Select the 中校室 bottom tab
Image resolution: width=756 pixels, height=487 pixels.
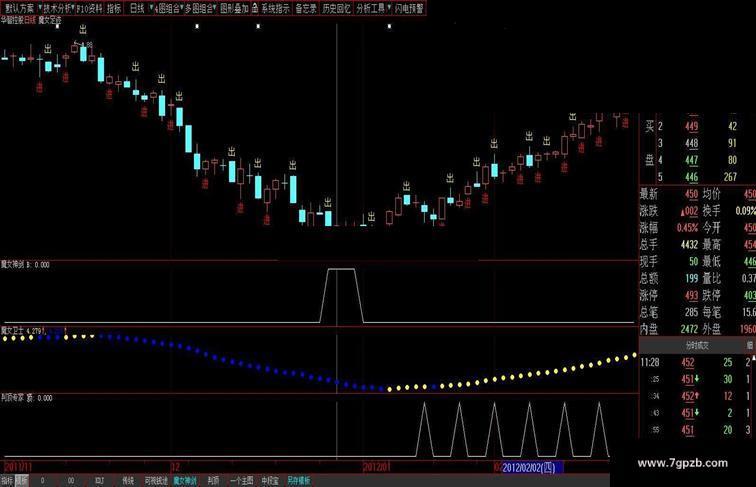click(x=270, y=481)
